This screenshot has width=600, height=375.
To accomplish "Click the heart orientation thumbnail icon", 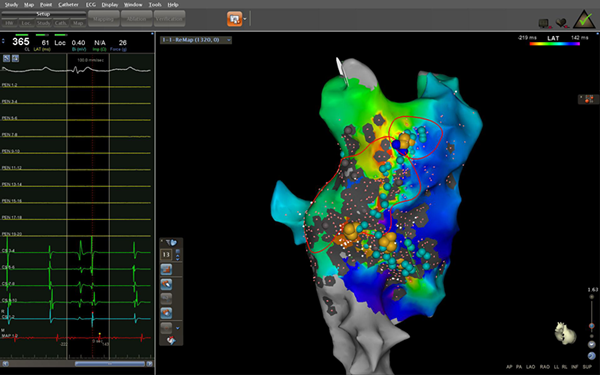I will (565, 333).
